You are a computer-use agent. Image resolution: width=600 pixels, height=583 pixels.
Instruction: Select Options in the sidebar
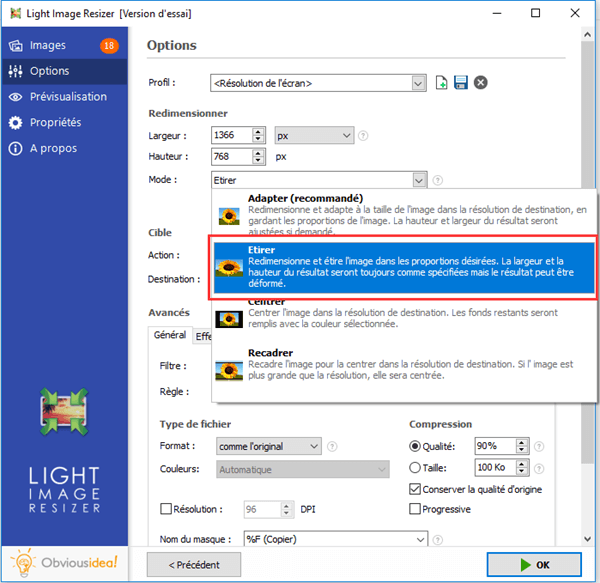click(64, 71)
